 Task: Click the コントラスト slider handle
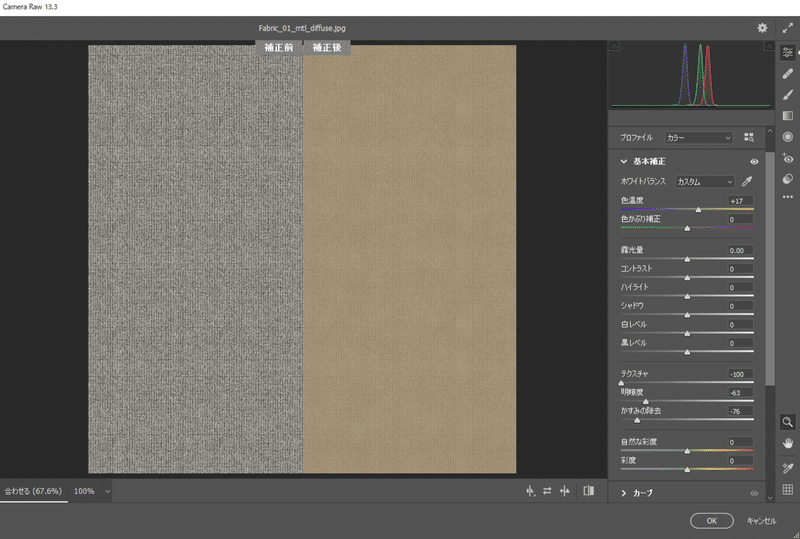[687, 278]
